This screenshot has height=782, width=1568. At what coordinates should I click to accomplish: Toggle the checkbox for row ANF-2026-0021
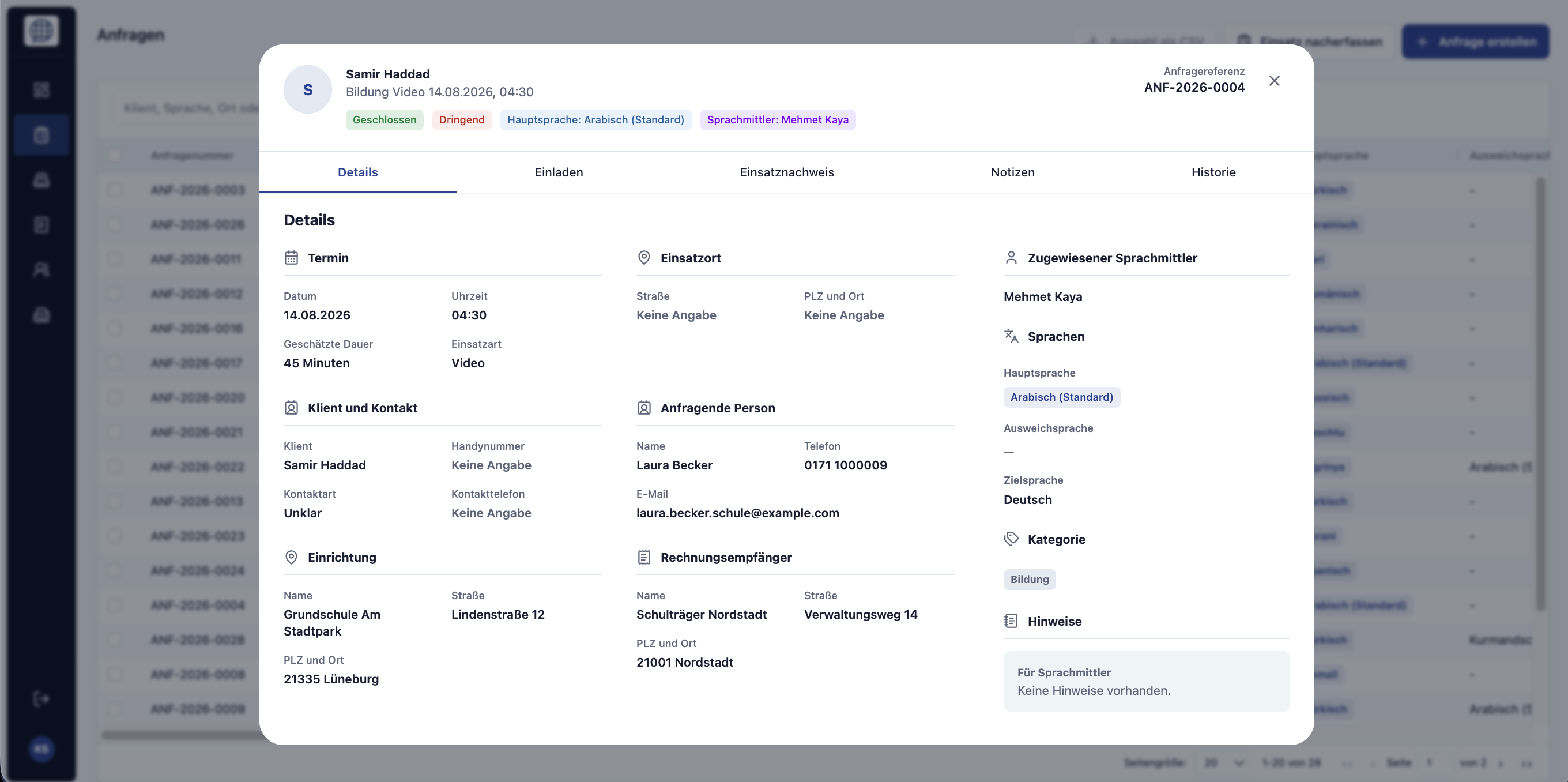pyautogui.click(x=115, y=433)
